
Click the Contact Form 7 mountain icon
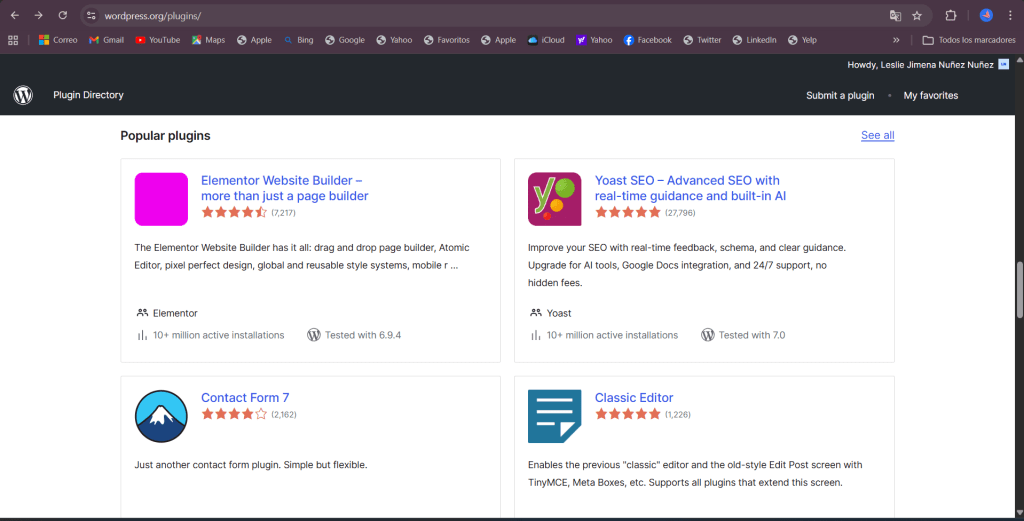coord(161,416)
